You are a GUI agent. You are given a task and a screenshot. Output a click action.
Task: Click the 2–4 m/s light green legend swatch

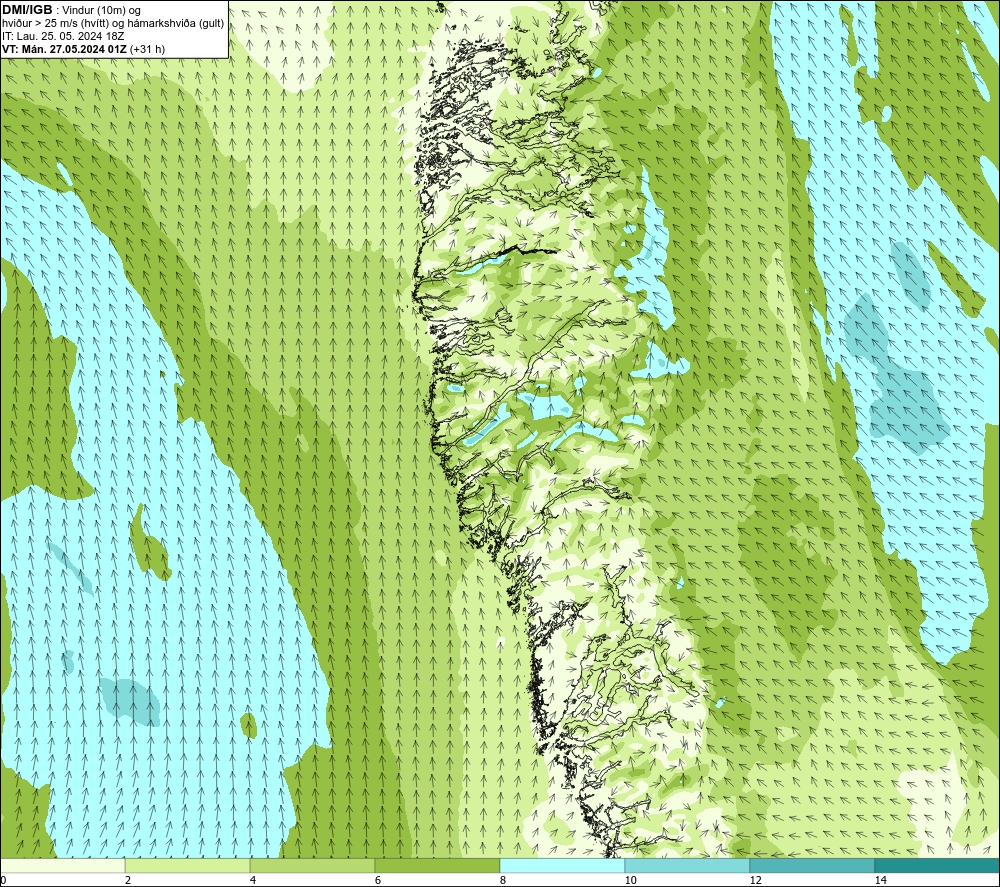pos(188,865)
